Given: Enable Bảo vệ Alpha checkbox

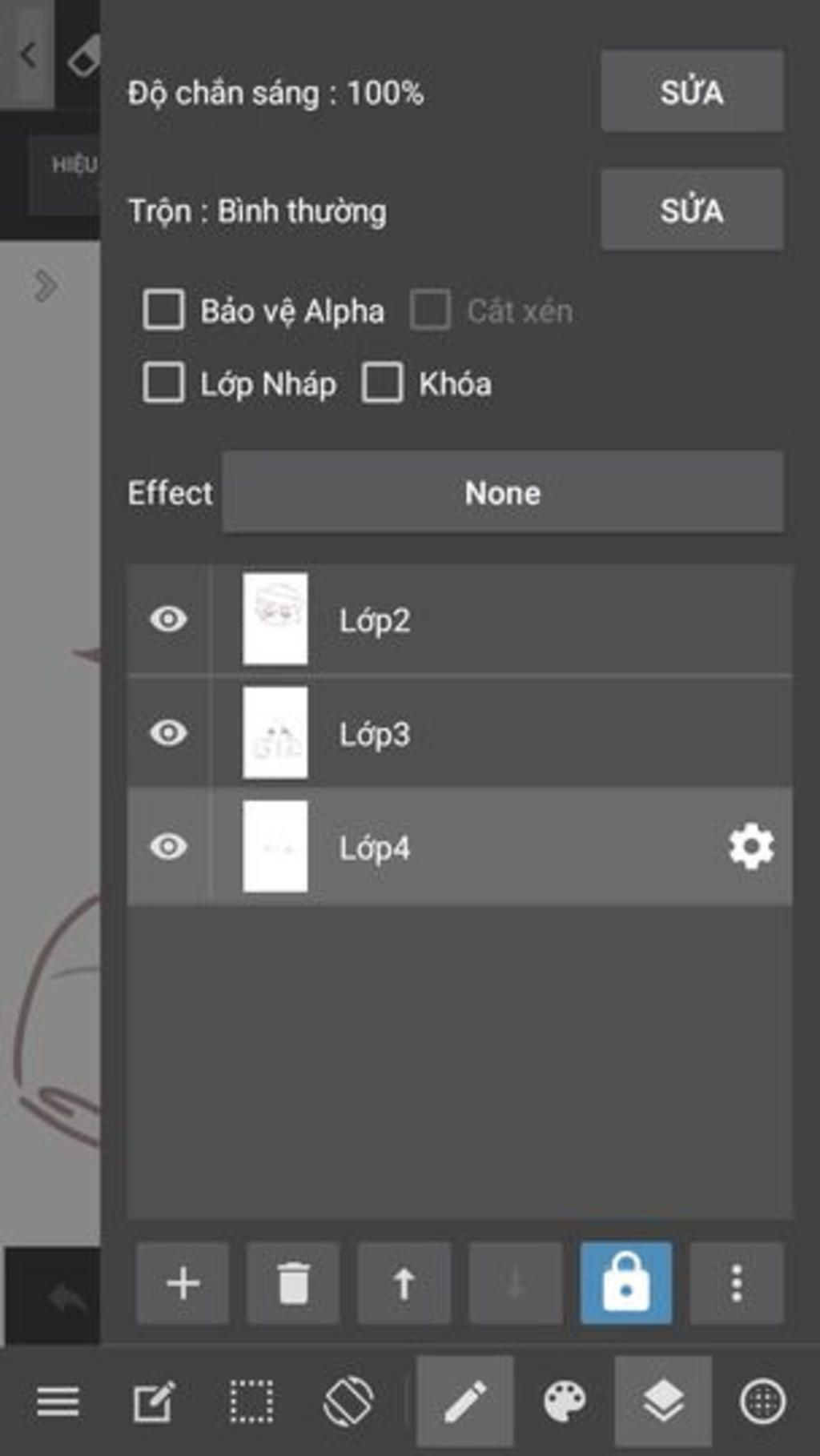Looking at the screenshot, I should click(163, 310).
